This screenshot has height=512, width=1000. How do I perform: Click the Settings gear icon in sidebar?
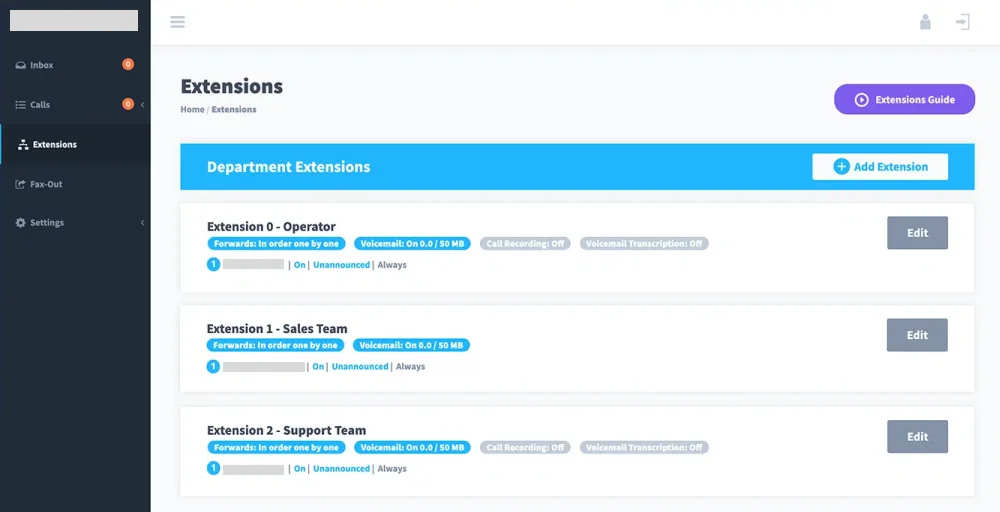[20, 223]
